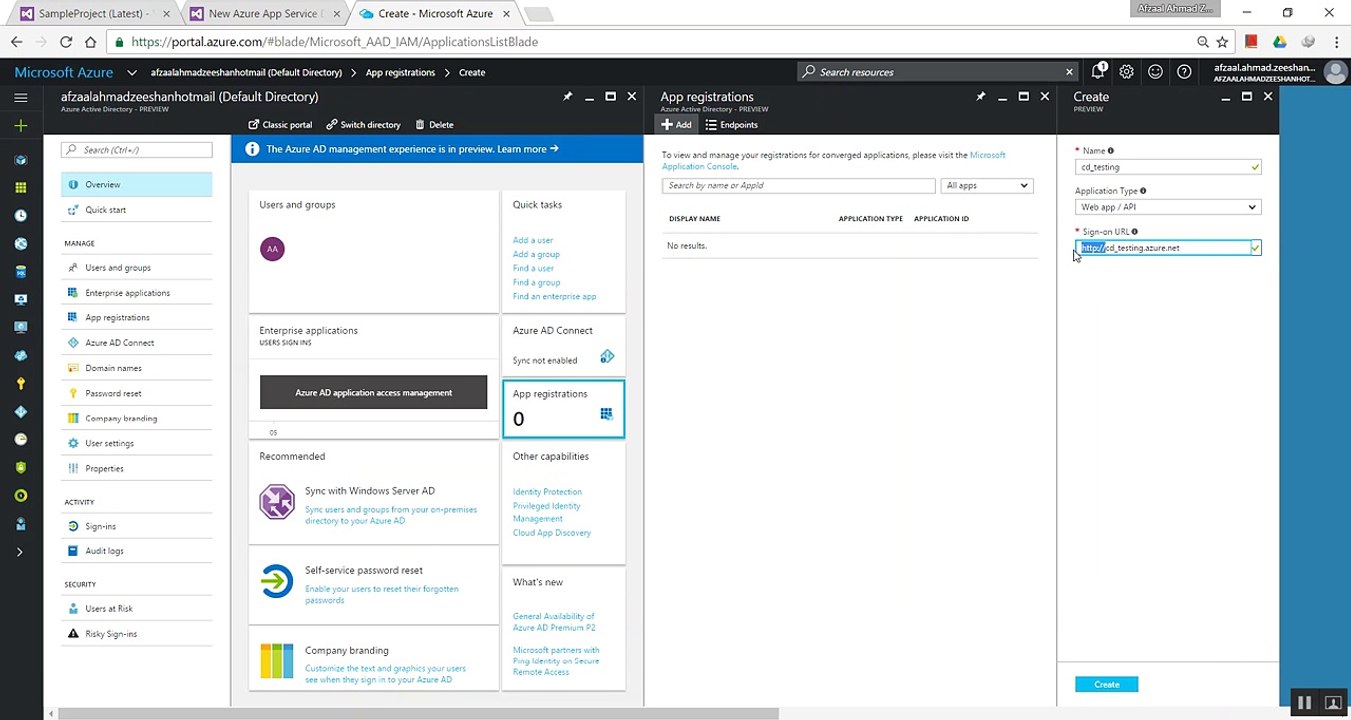Open the notifications bell icon
1351x720 pixels.
coord(1098,72)
